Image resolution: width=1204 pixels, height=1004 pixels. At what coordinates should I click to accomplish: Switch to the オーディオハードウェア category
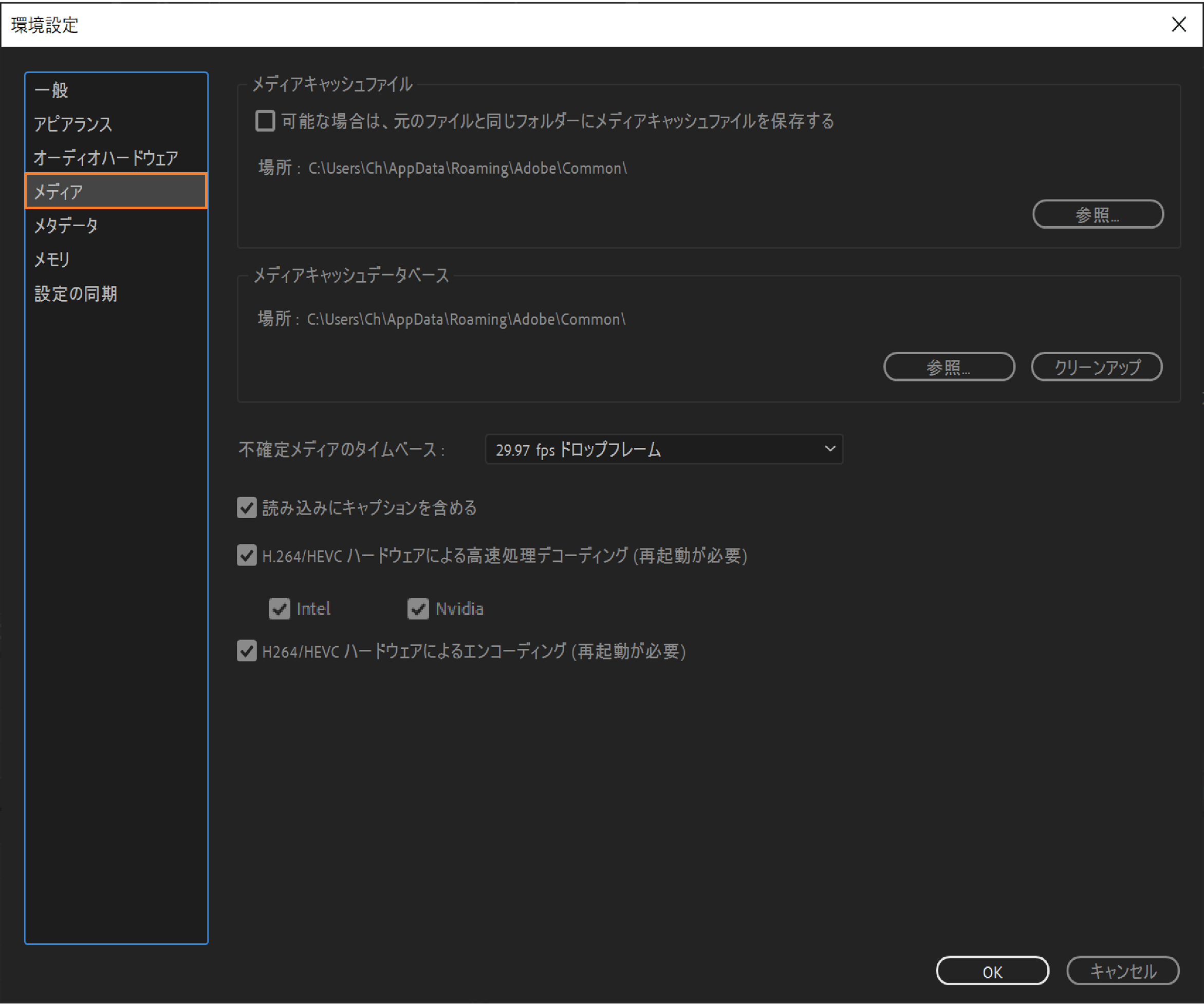106,158
